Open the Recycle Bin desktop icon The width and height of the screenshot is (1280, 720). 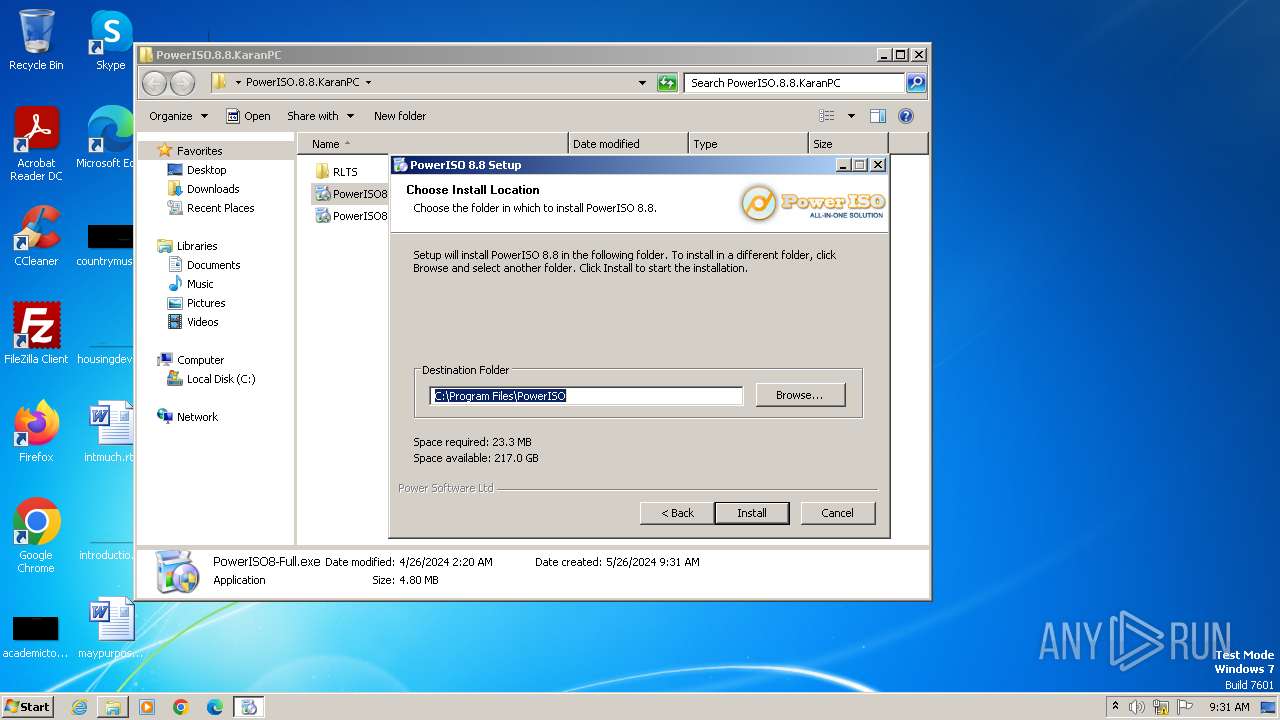pyautogui.click(x=36, y=40)
